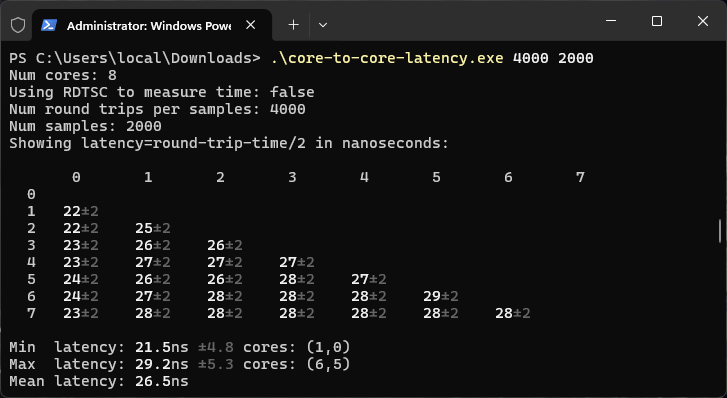Viewport: 727px width, 398px height.
Task: Click the command text core-to-core-latency.exe
Action: [x=387, y=58]
